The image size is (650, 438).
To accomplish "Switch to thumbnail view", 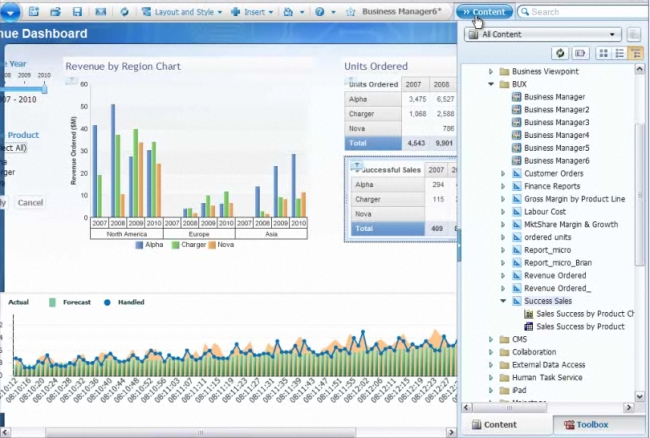I will click(x=604, y=53).
